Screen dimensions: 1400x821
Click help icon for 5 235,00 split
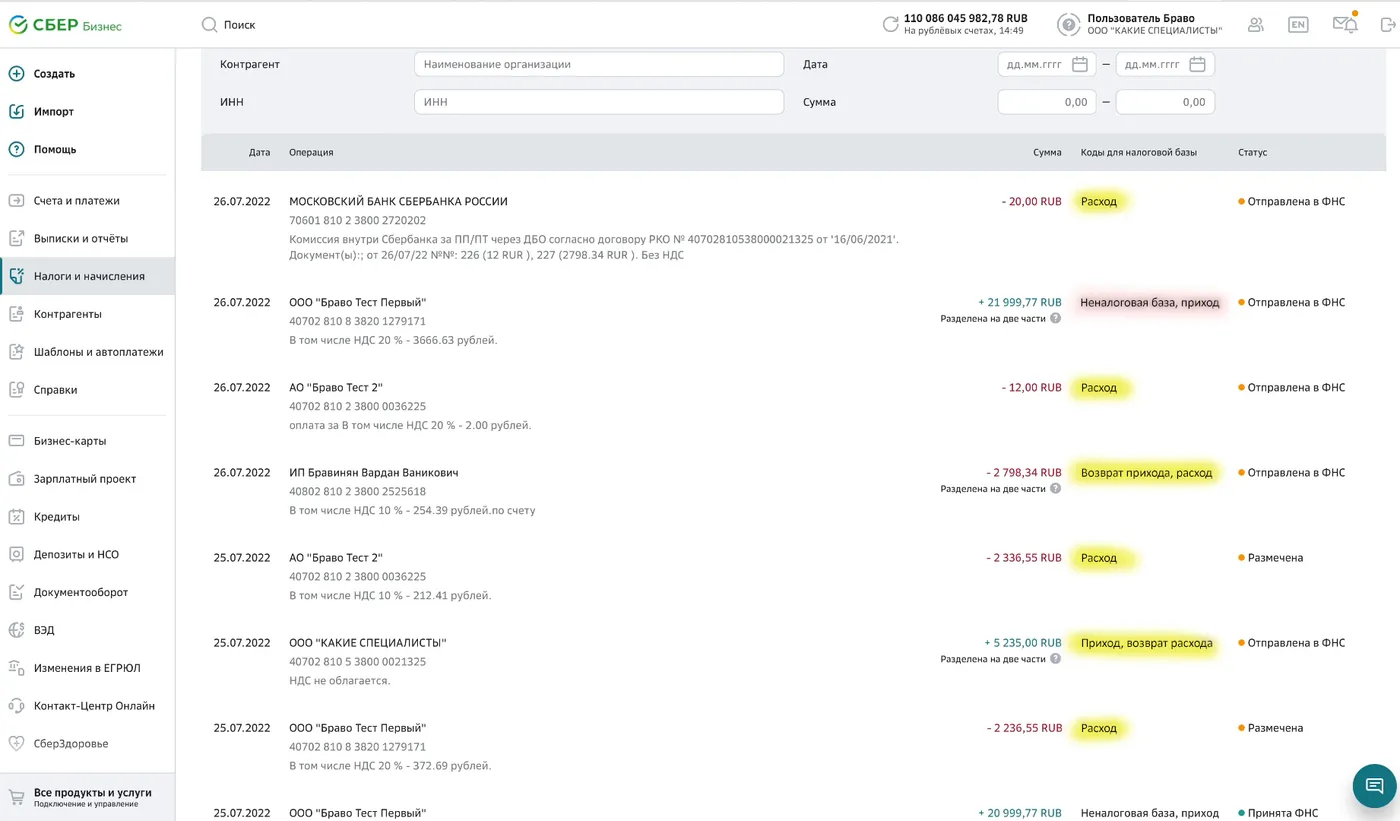[1055, 659]
